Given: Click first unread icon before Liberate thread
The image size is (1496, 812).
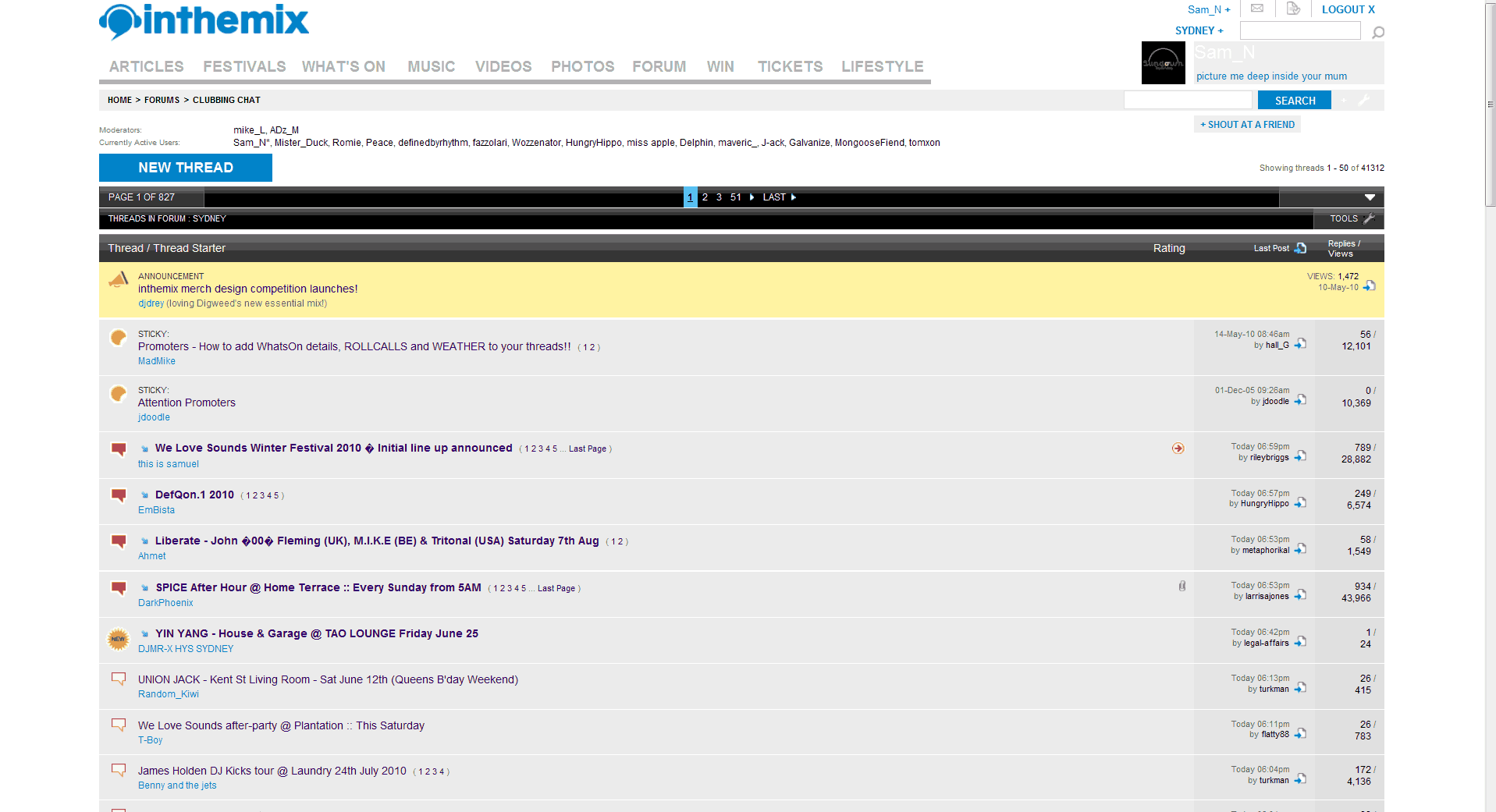Looking at the screenshot, I should (144, 541).
